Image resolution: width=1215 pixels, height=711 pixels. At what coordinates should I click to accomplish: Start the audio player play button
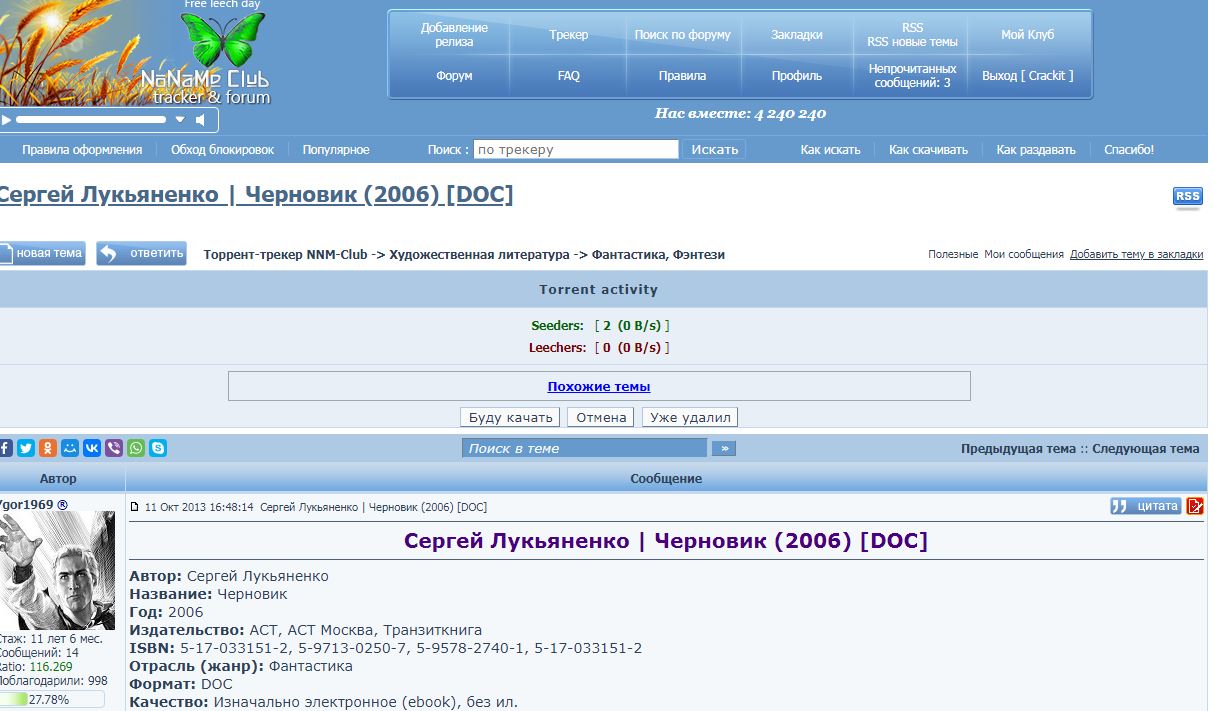coord(6,120)
